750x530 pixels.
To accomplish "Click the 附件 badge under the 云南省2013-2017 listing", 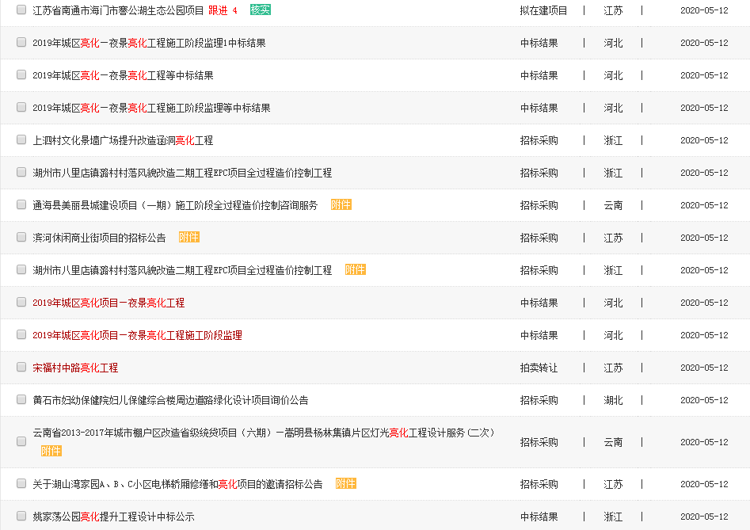I will (x=51, y=451).
